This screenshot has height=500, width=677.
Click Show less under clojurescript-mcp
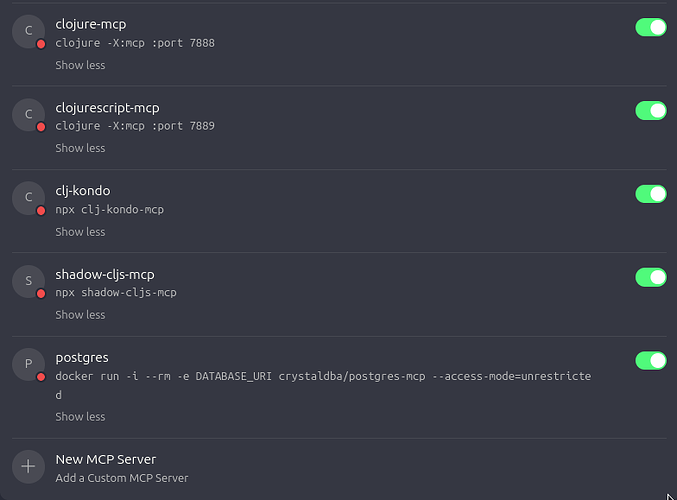coord(80,148)
